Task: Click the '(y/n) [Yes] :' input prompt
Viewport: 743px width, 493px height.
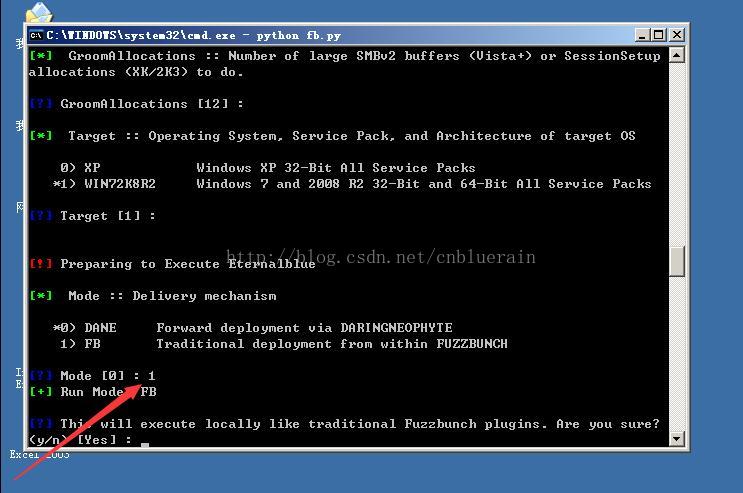Action: click(x=81, y=440)
